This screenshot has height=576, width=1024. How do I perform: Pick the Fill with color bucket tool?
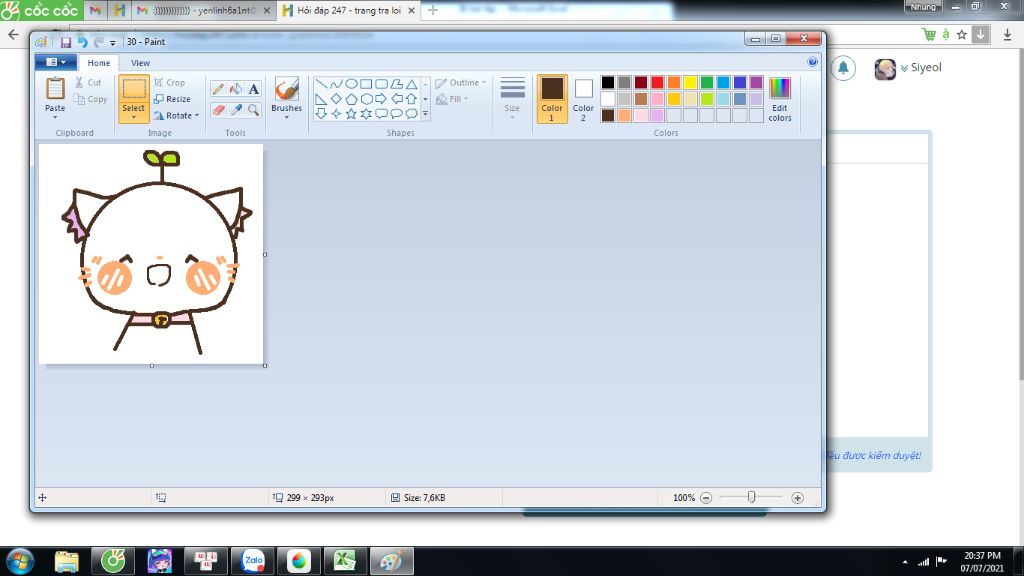tap(236, 89)
